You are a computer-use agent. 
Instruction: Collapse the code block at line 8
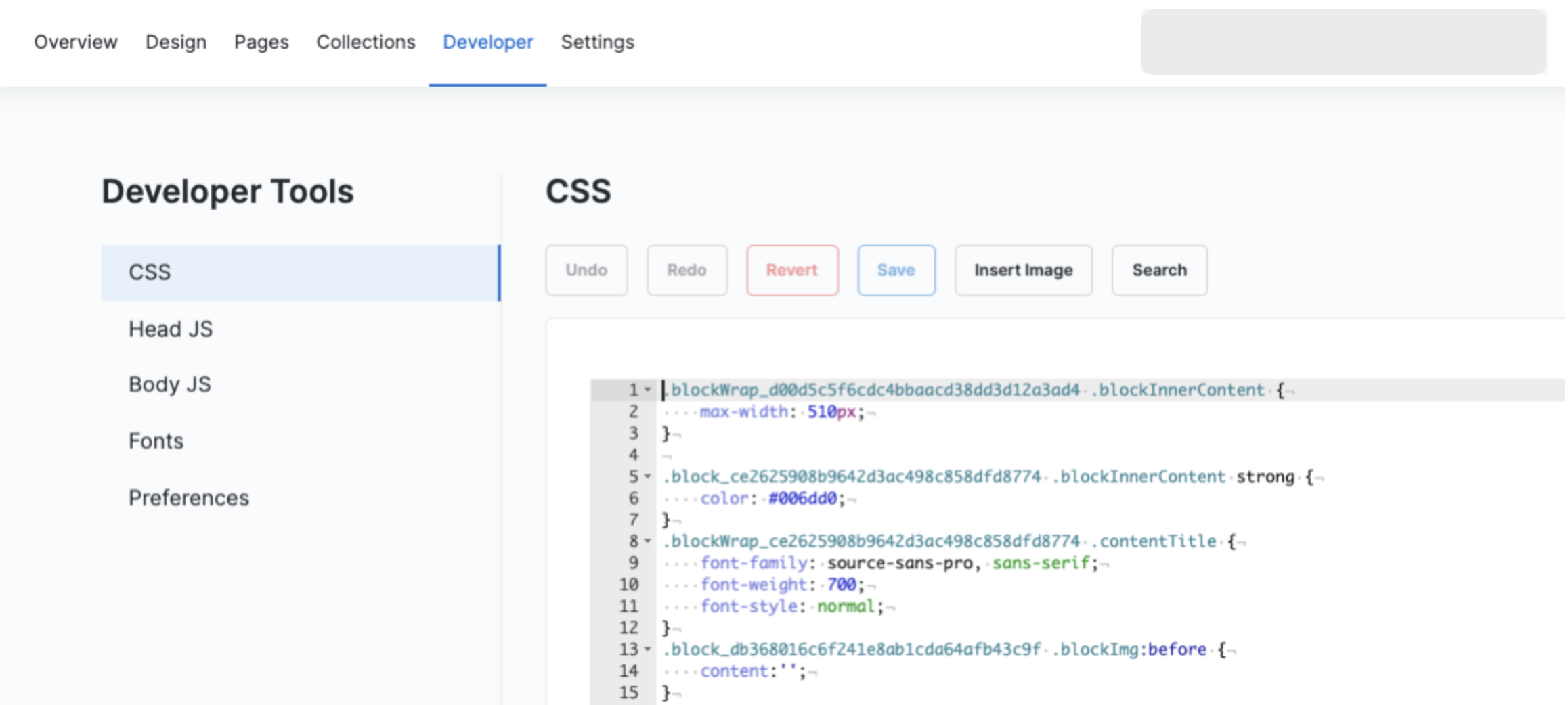[647, 541]
